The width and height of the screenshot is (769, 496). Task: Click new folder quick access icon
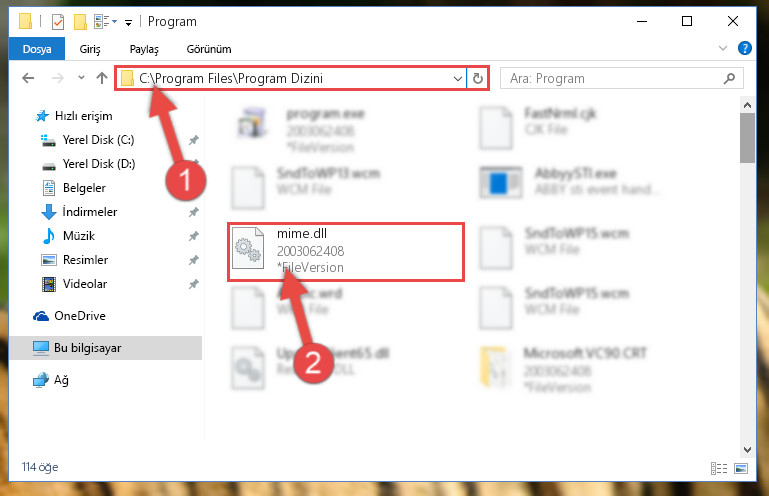tap(80, 22)
